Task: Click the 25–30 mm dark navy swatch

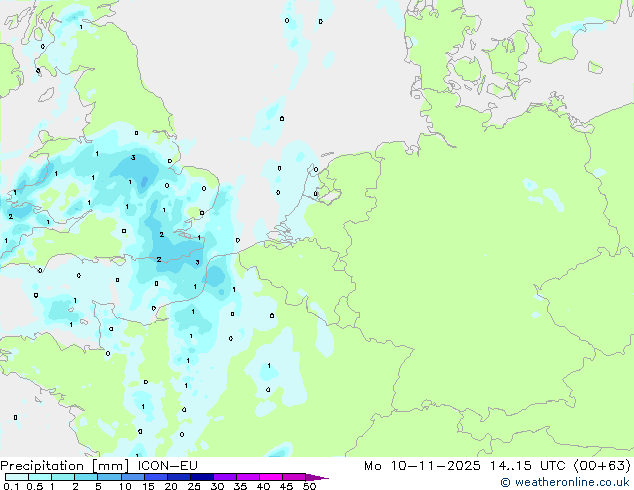Action: click(201, 477)
